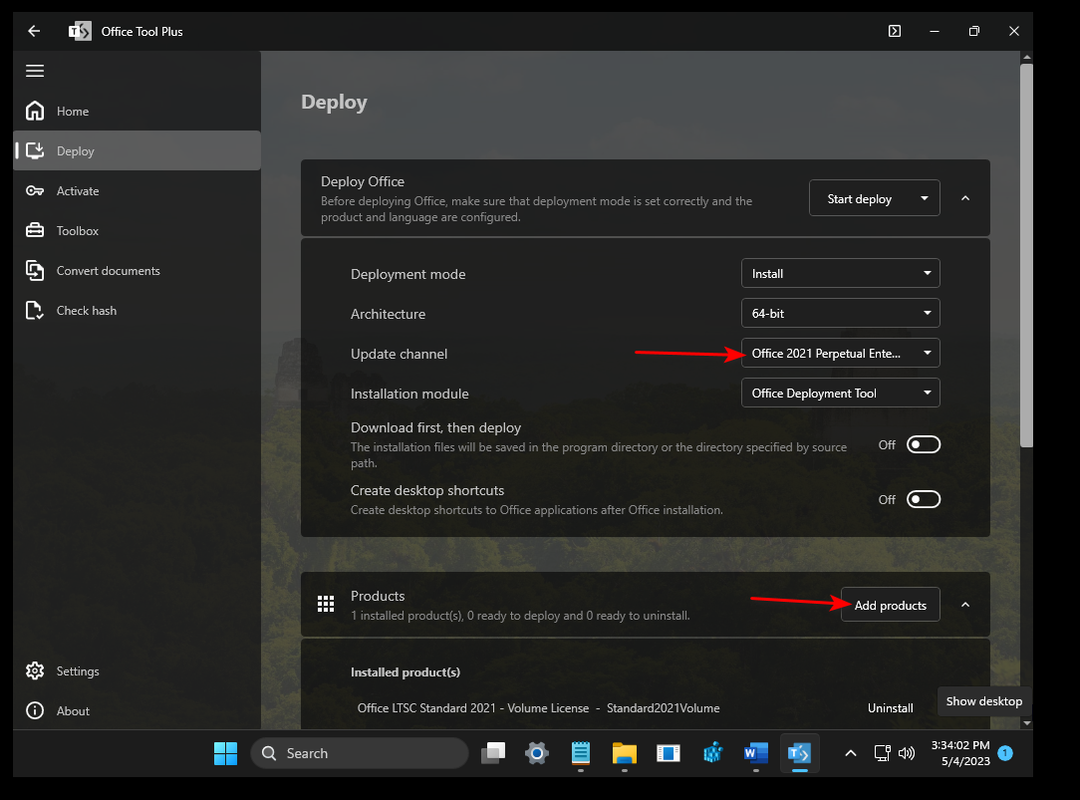Click the Toolbox briefcase icon
The image size is (1080, 800).
pos(35,230)
